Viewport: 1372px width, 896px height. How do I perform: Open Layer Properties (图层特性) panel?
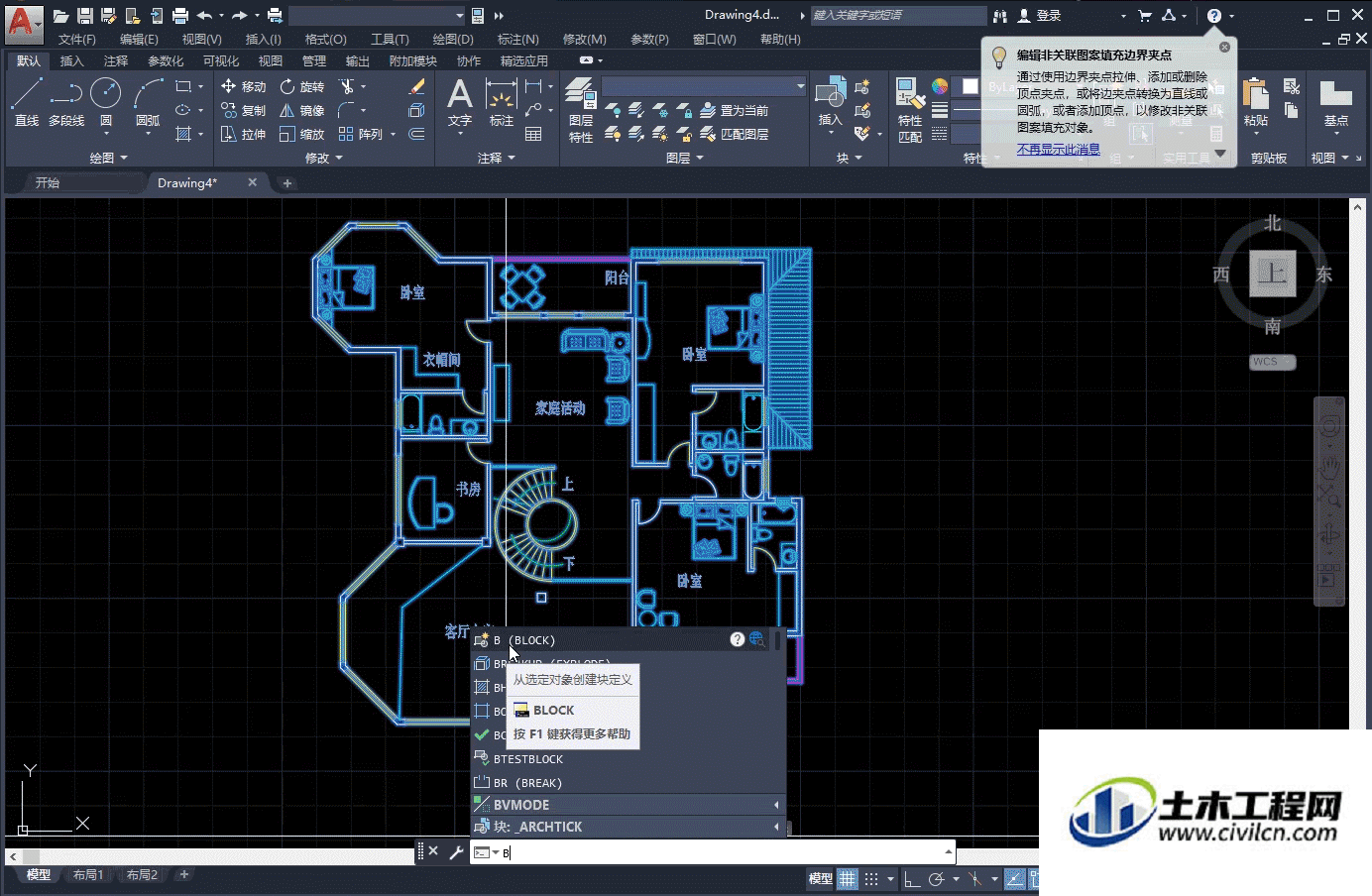coord(581,111)
